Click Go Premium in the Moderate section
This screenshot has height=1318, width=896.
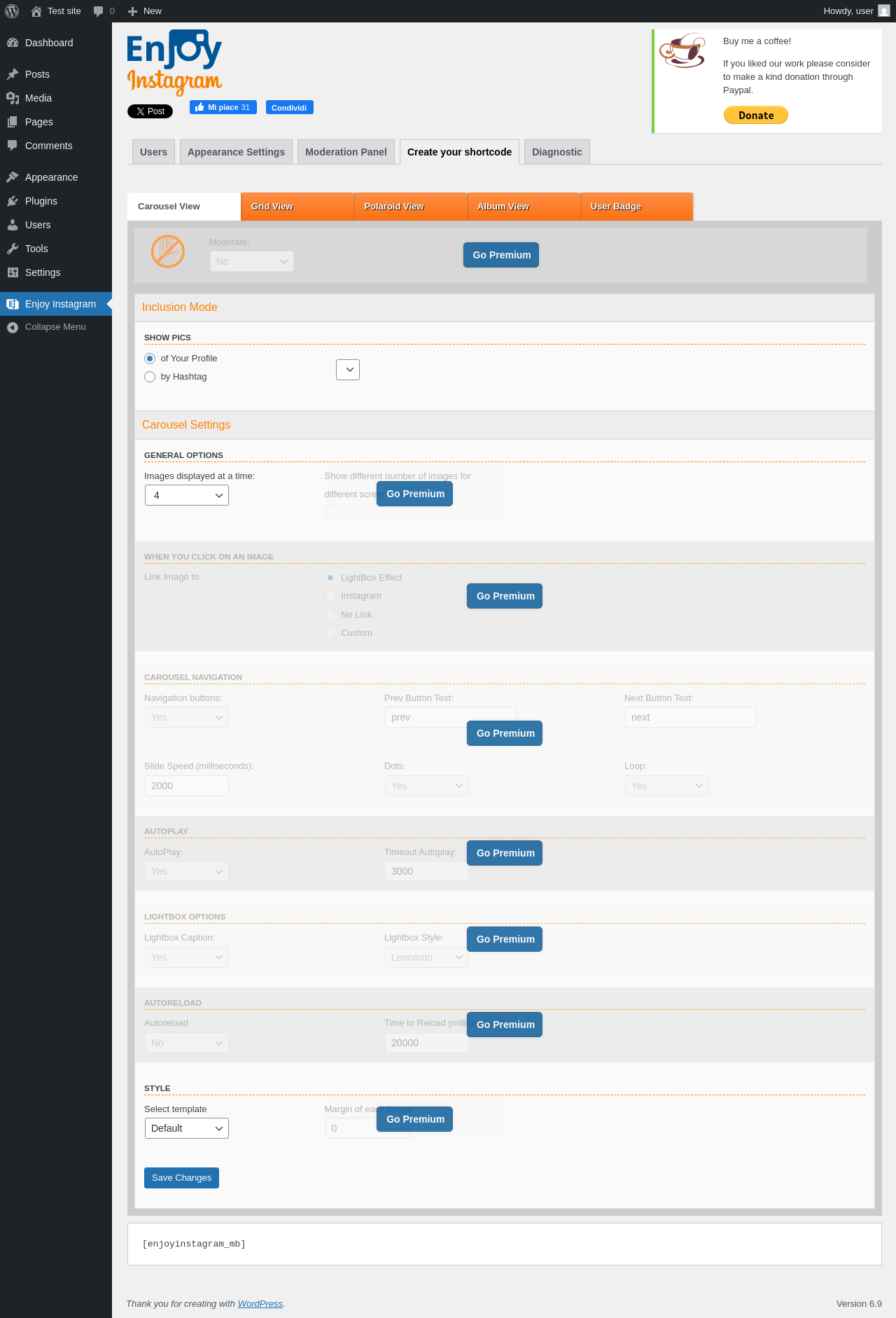pyautogui.click(x=501, y=255)
